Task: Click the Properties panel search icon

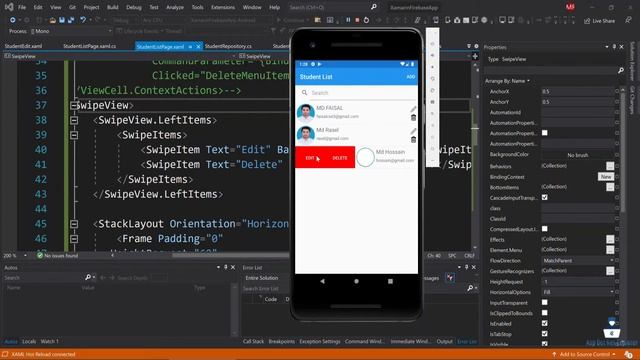Action: point(620,71)
